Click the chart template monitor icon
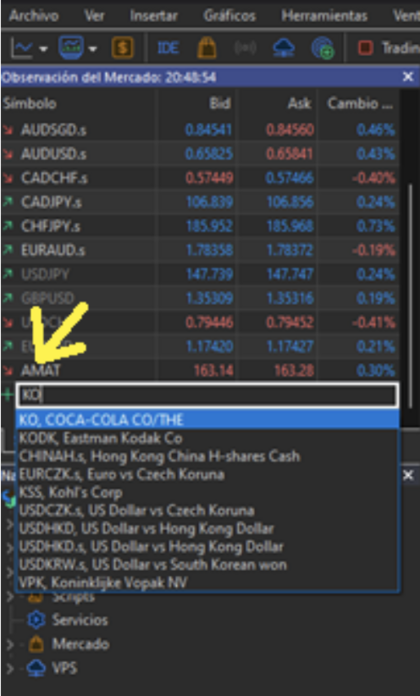 tap(71, 47)
